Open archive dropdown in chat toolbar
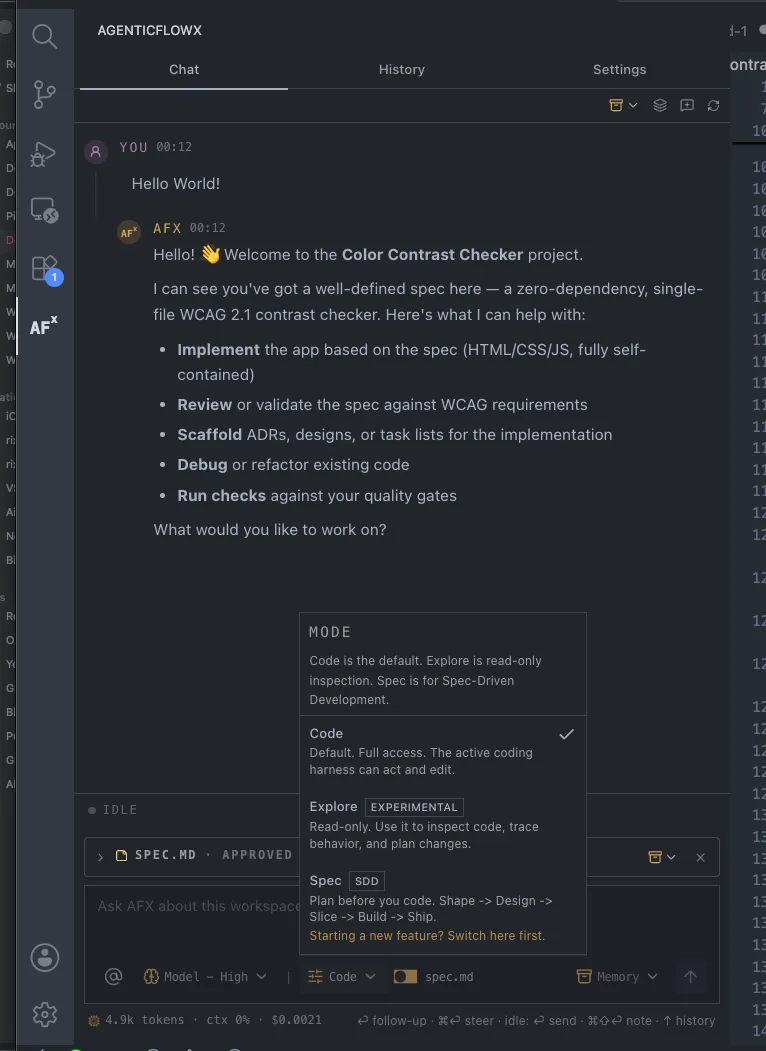Viewport: 766px width, 1051px height. (623, 105)
